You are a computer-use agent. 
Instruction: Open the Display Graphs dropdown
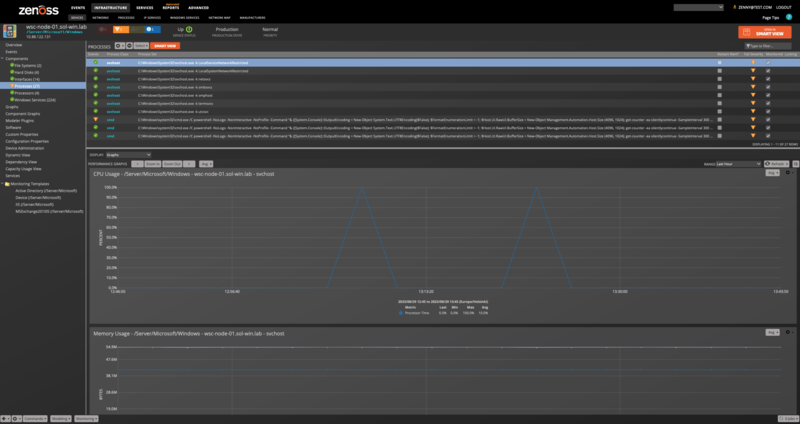coord(129,155)
